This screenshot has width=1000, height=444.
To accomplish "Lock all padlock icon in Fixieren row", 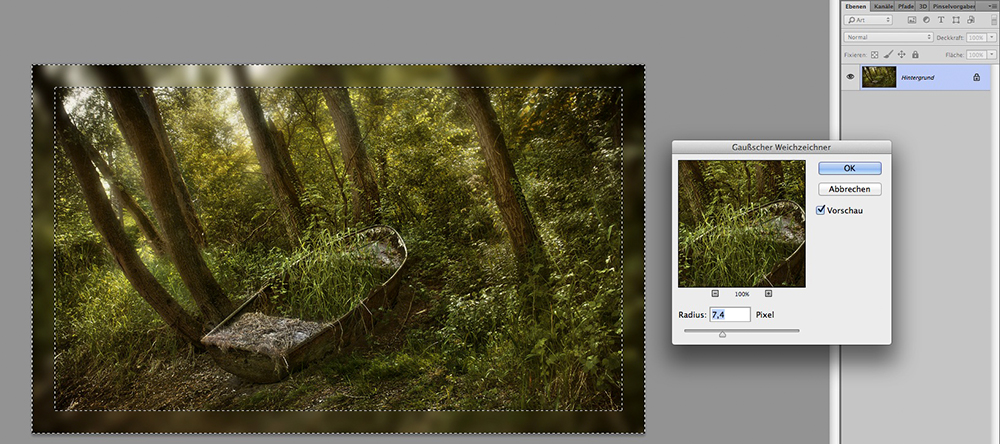I will pyautogui.click(x=915, y=55).
